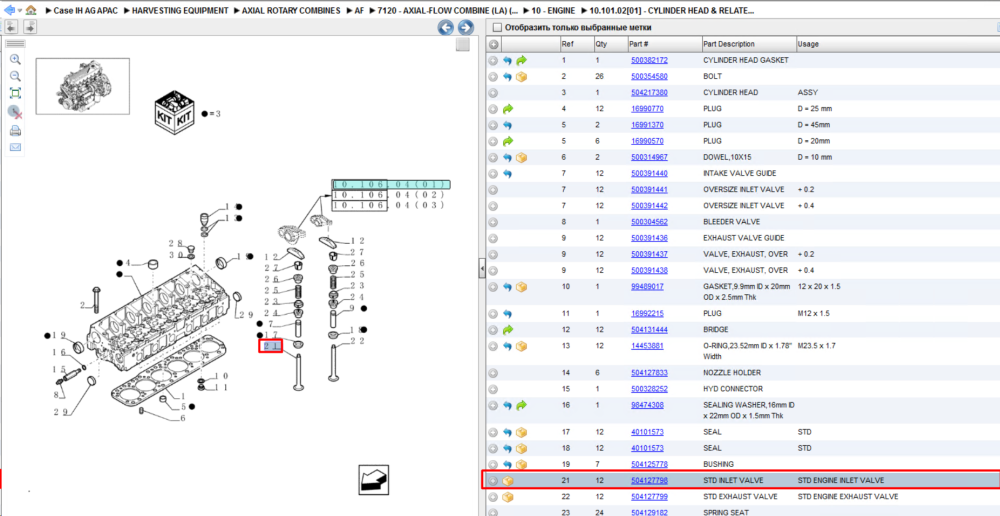Click 'HYD CONNECTOR' description cell

pos(732,388)
